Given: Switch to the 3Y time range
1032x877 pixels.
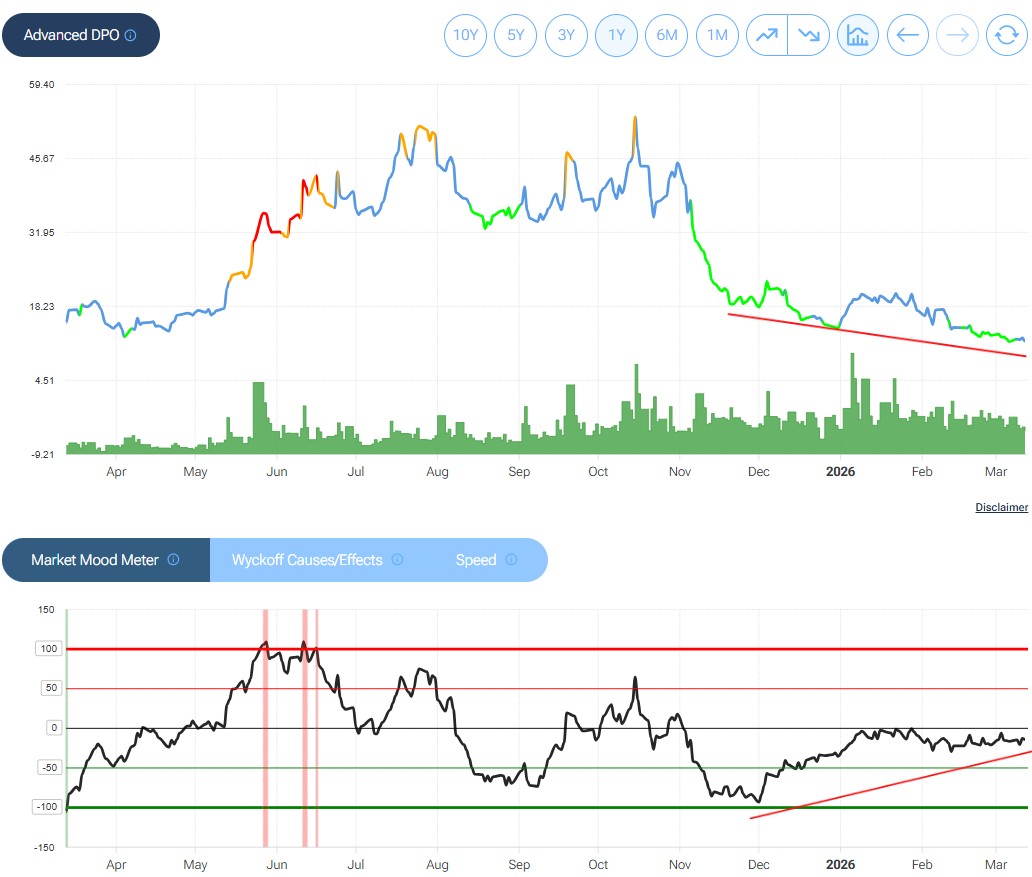Looking at the screenshot, I should click(x=566, y=35).
